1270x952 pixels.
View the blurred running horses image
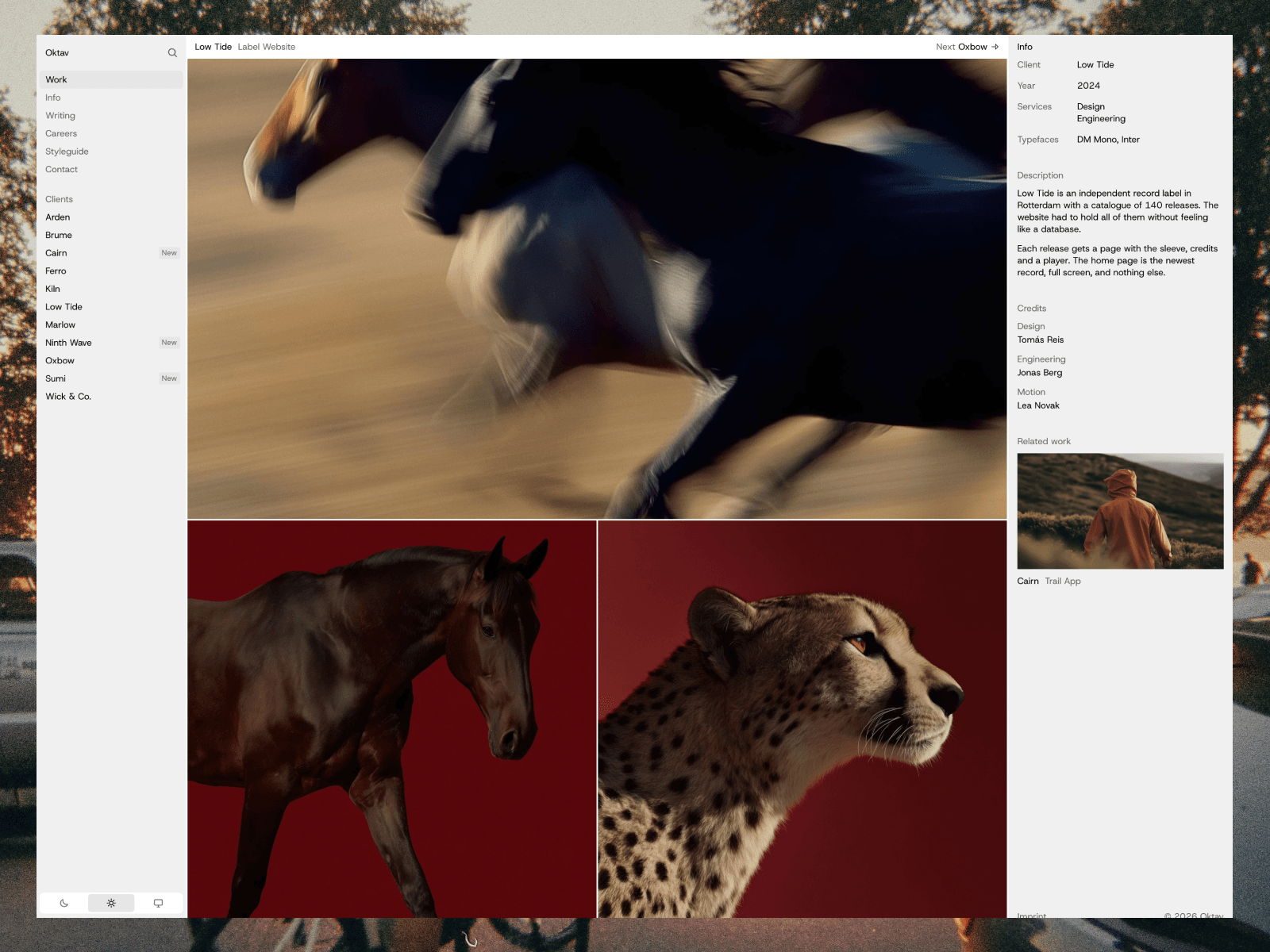tap(597, 289)
